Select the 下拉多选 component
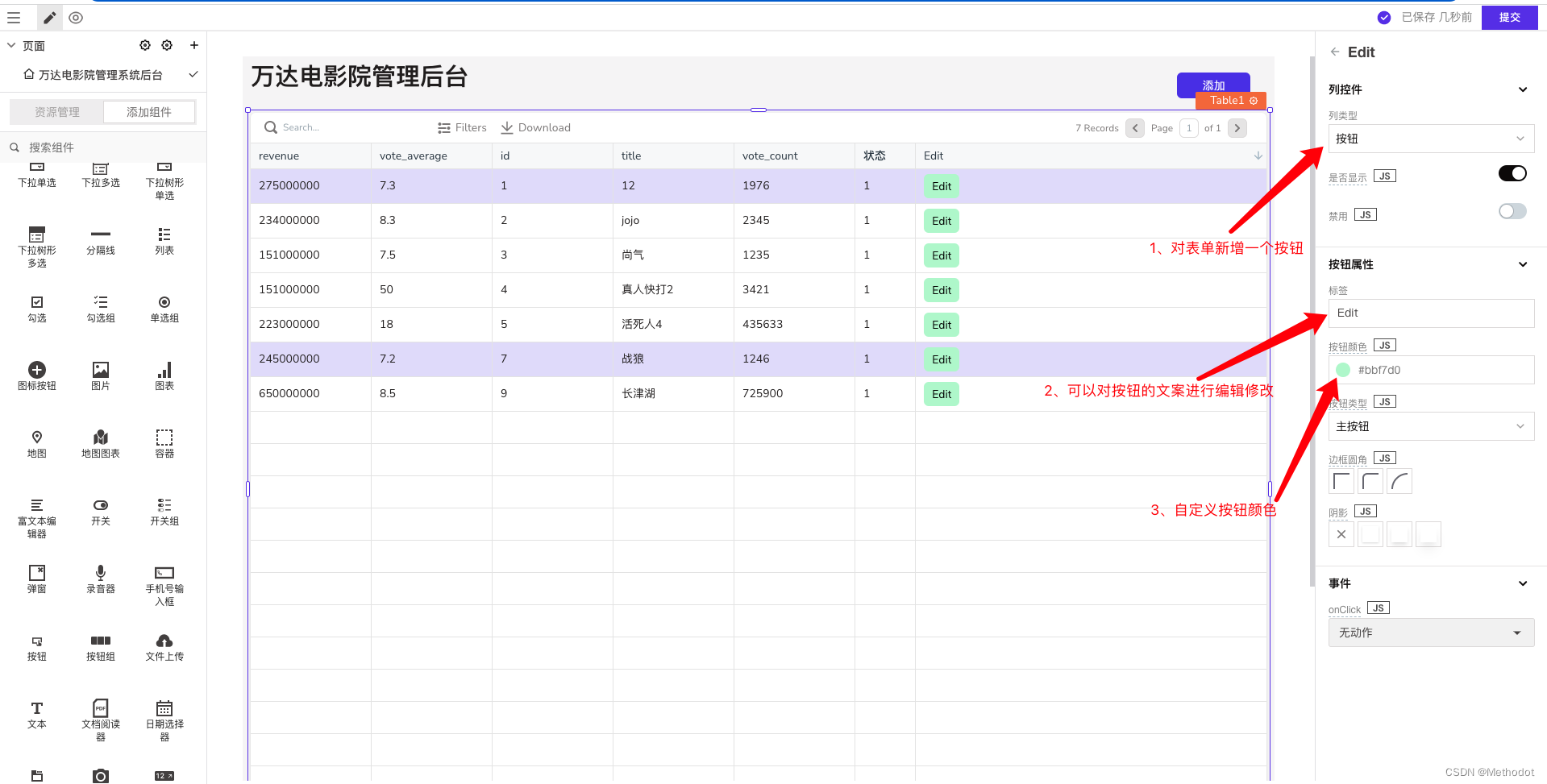Image resolution: width=1547 pixels, height=784 pixels. 101,175
